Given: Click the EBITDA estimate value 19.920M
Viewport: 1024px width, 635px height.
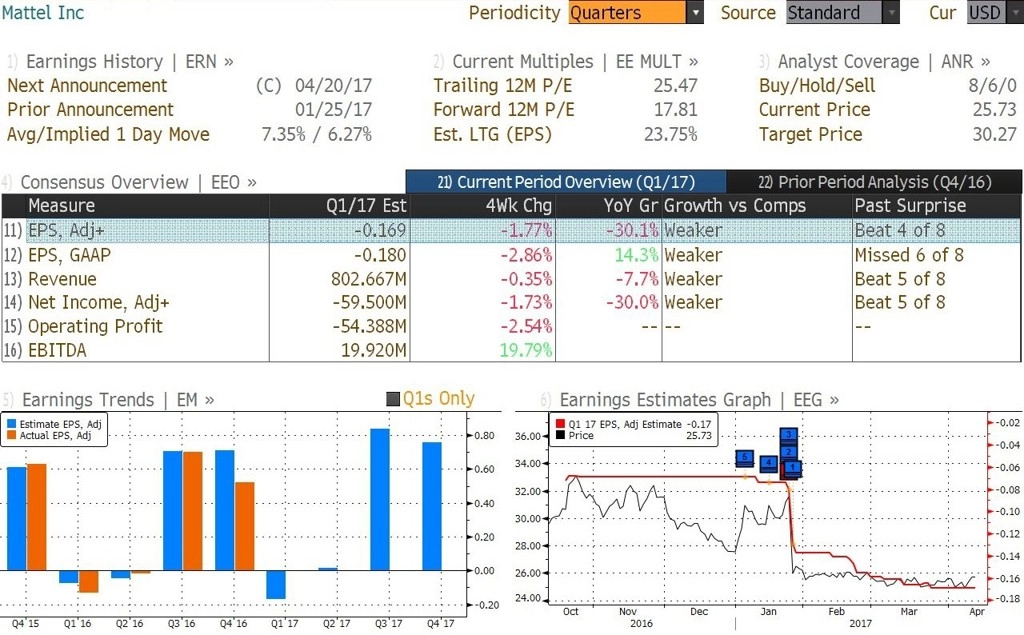Looking at the screenshot, I should click(374, 350).
